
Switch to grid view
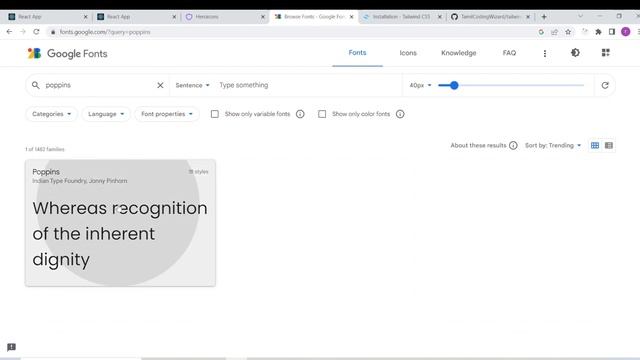click(595, 146)
